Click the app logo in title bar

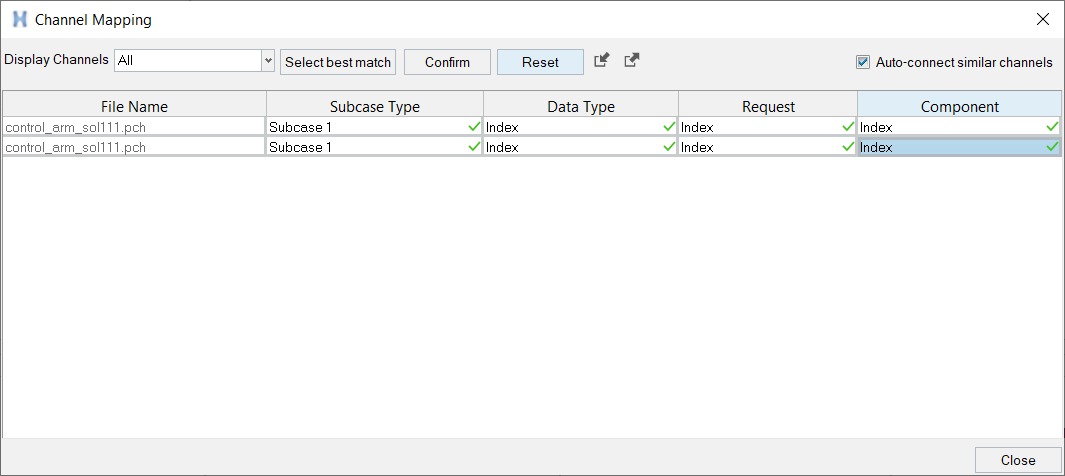[x=20, y=20]
